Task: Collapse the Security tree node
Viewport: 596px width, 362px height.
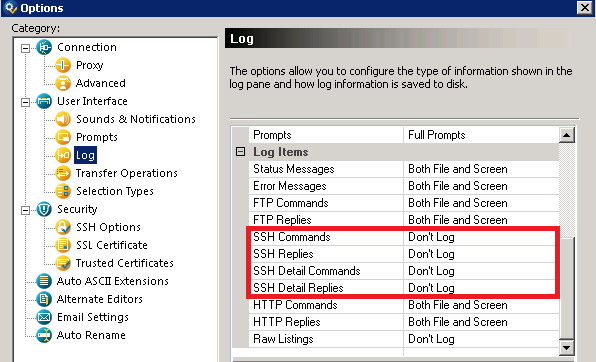Action: point(25,210)
